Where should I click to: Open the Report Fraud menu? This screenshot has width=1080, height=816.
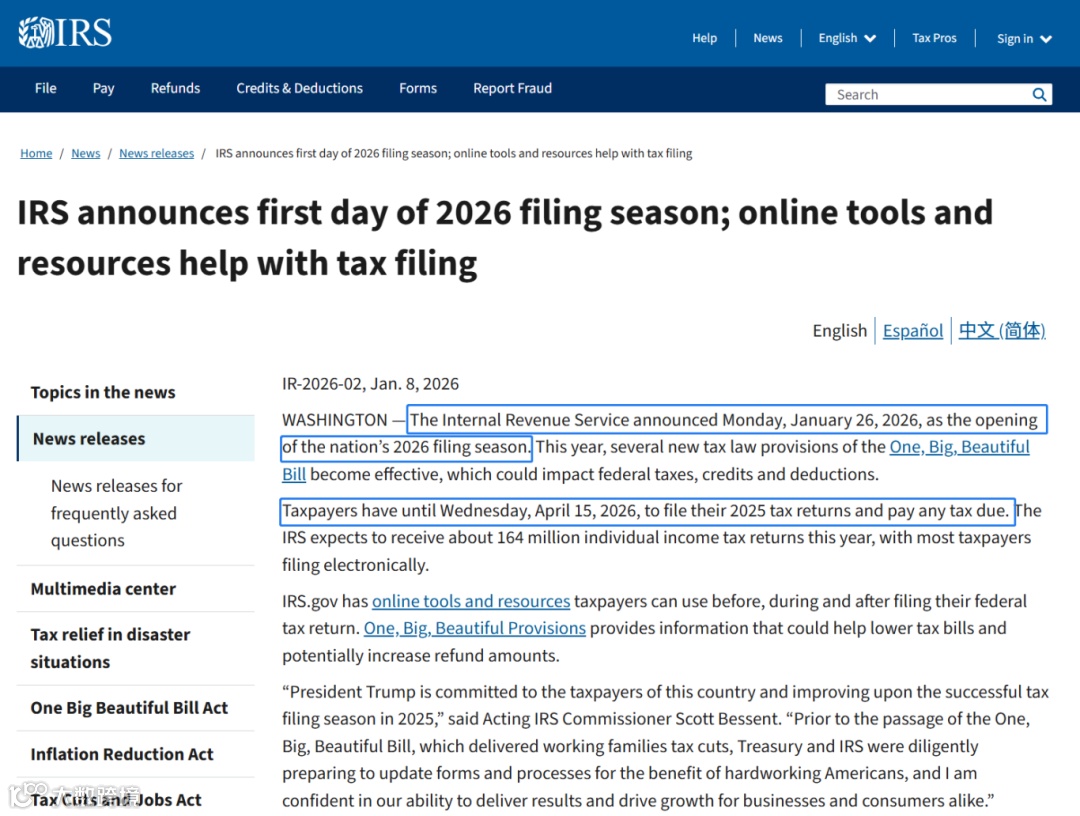(x=512, y=88)
